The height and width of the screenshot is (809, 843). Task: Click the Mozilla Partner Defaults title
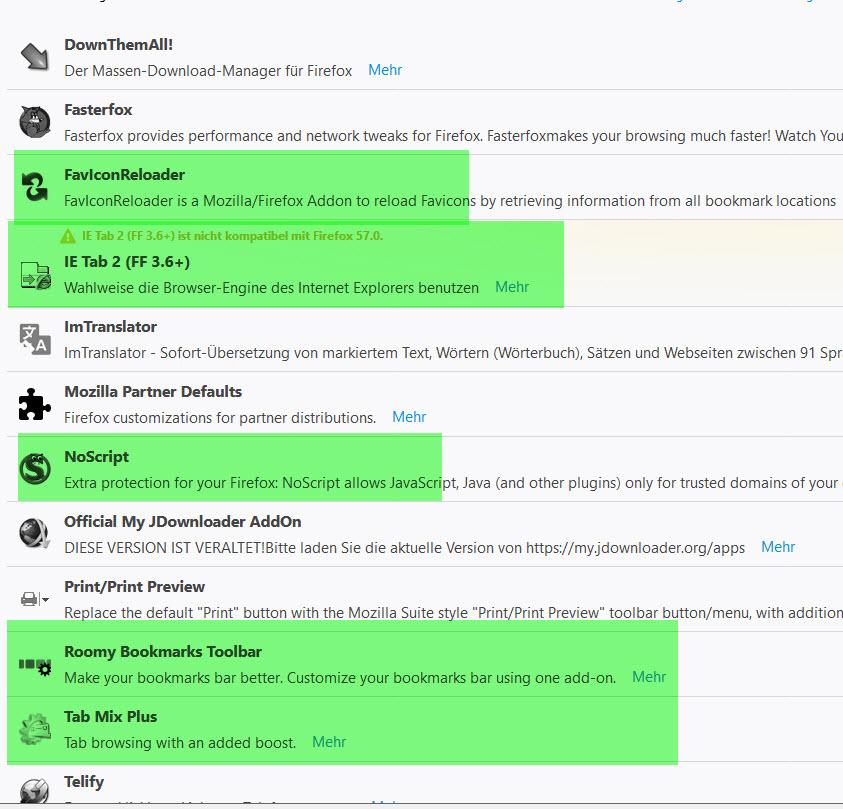153,392
